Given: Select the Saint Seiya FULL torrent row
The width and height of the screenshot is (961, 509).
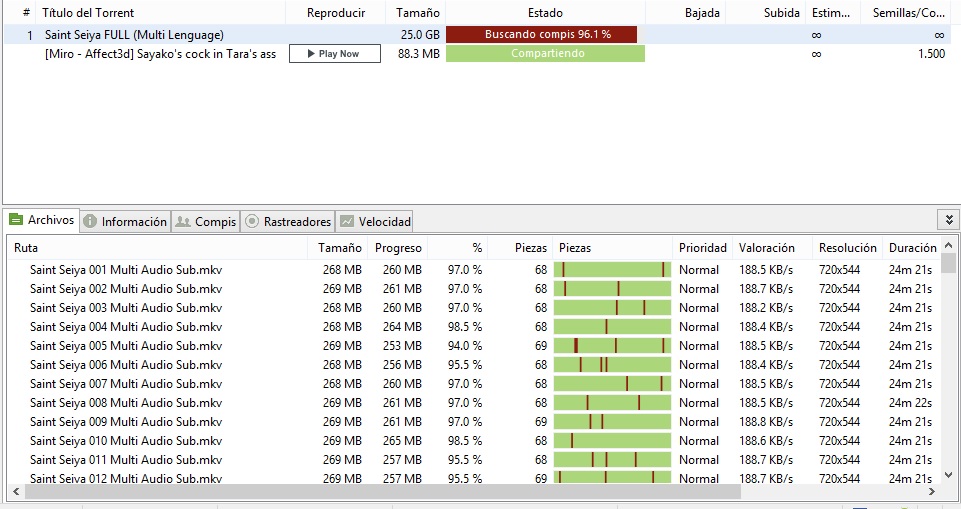Looking at the screenshot, I should (478, 35).
